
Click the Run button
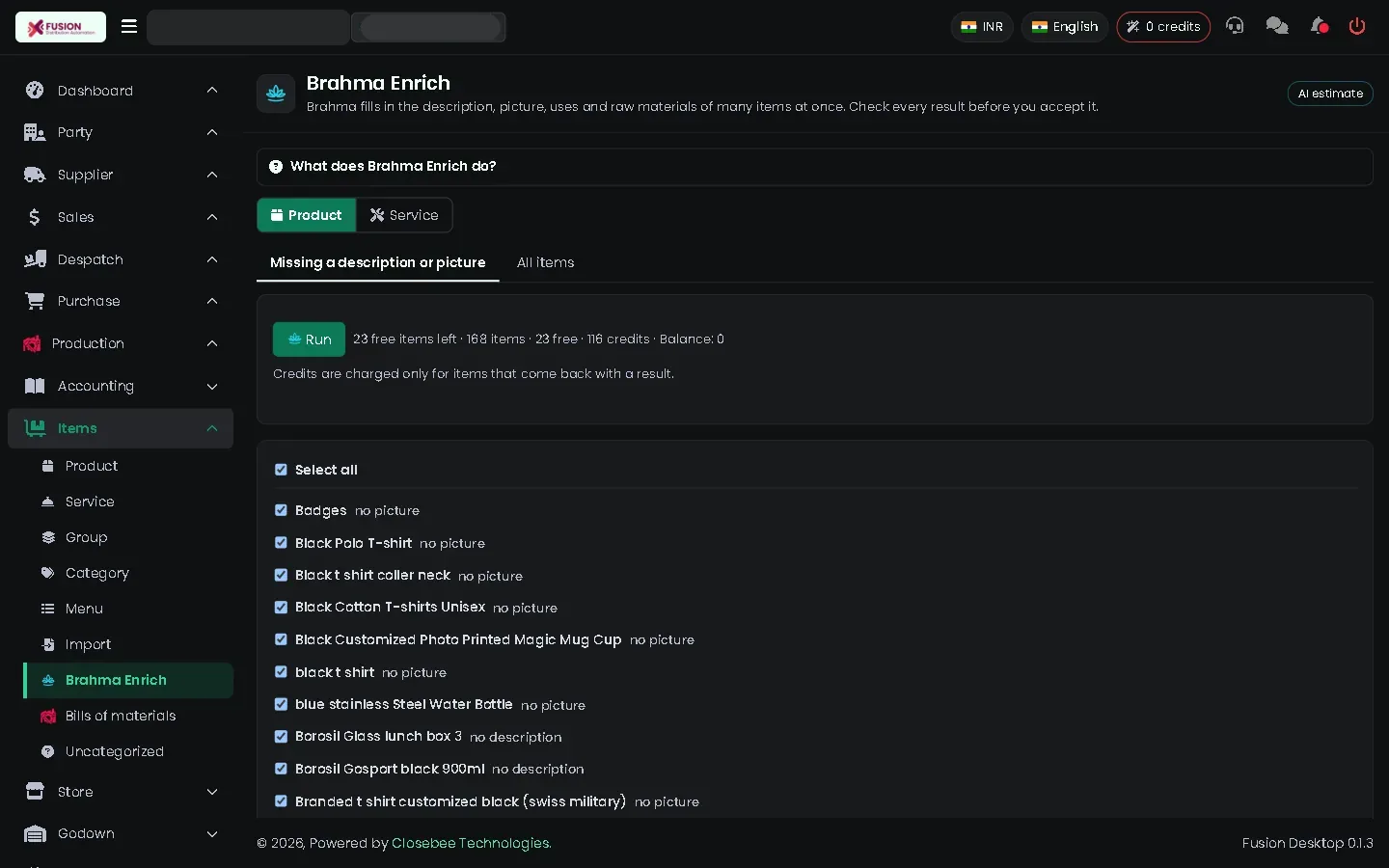click(x=309, y=339)
